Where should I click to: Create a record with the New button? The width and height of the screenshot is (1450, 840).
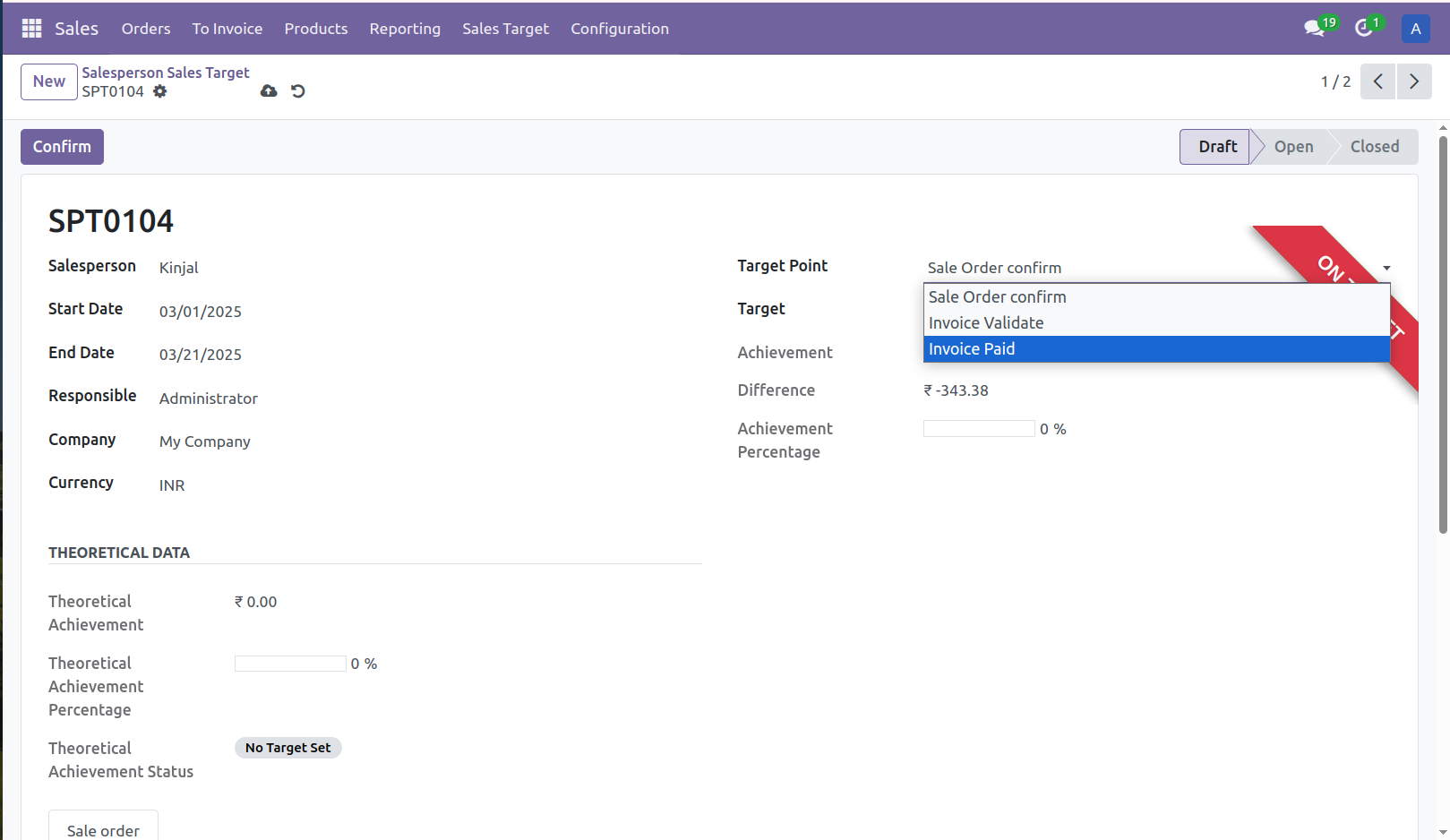click(48, 81)
